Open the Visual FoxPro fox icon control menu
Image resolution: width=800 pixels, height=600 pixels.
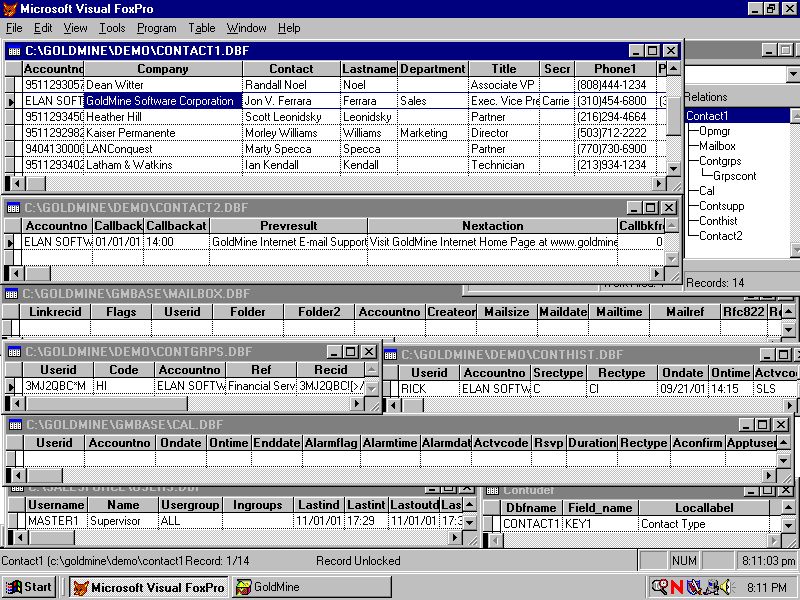9,9
